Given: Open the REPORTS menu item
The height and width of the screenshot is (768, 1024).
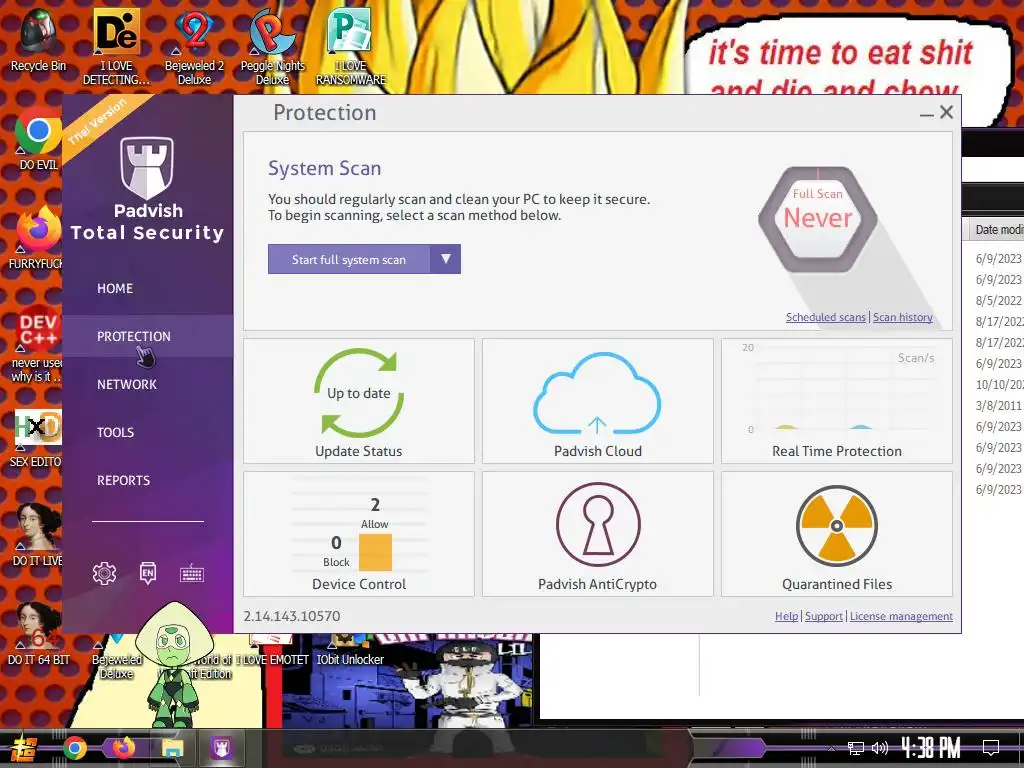Looking at the screenshot, I should point(123,480).
